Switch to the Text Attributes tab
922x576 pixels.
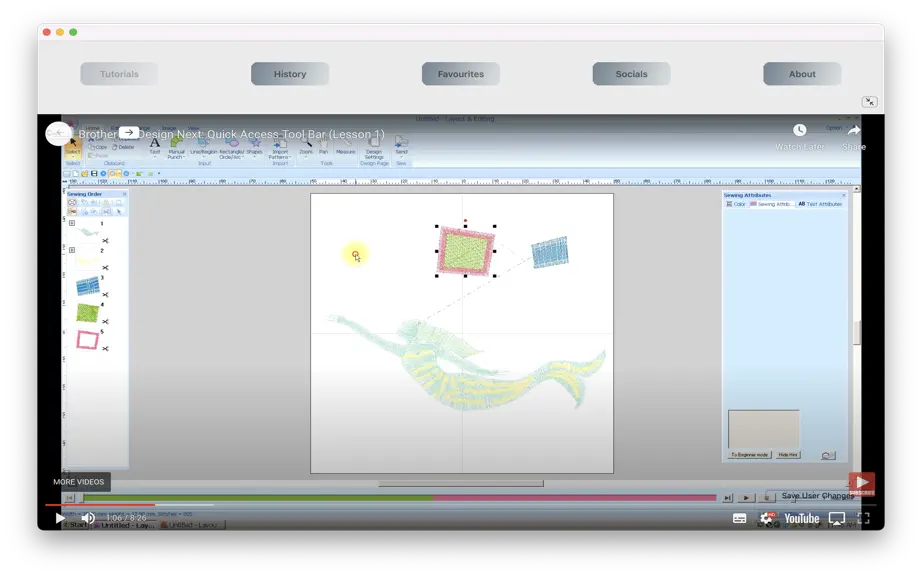coord(820,204)
